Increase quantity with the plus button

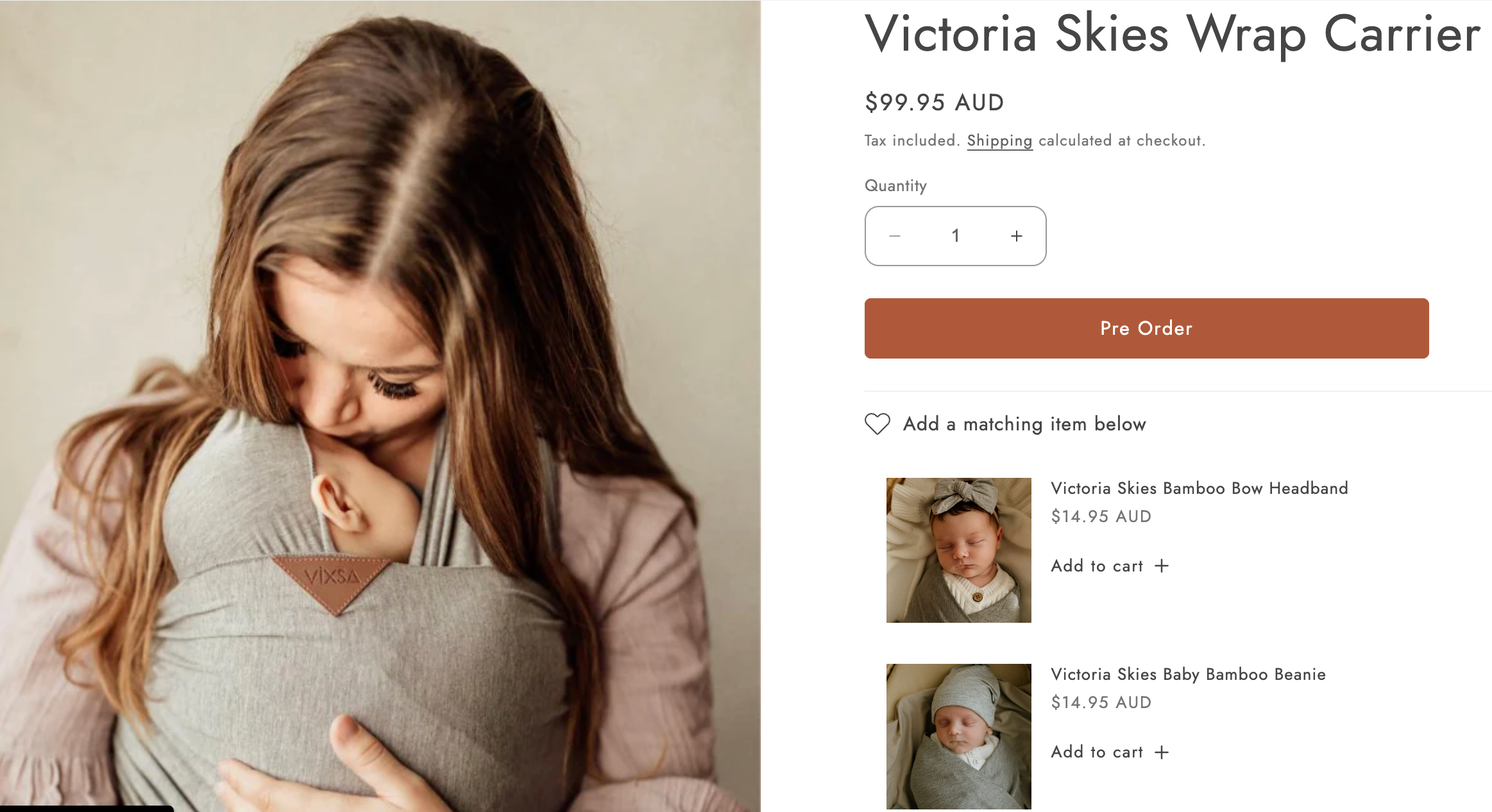[x=1017, y=236]
